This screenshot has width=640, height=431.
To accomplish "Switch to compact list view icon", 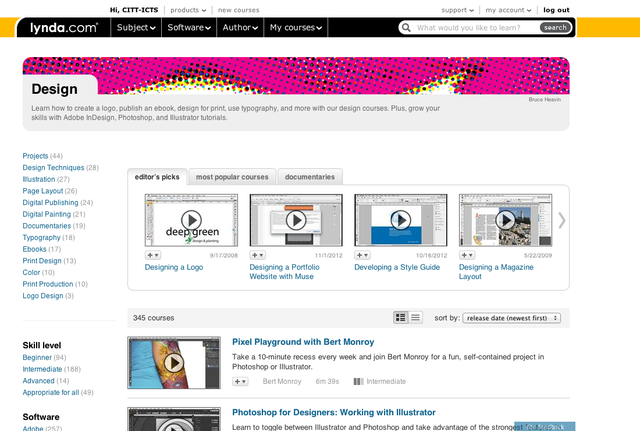I will (x=416, y=318).
